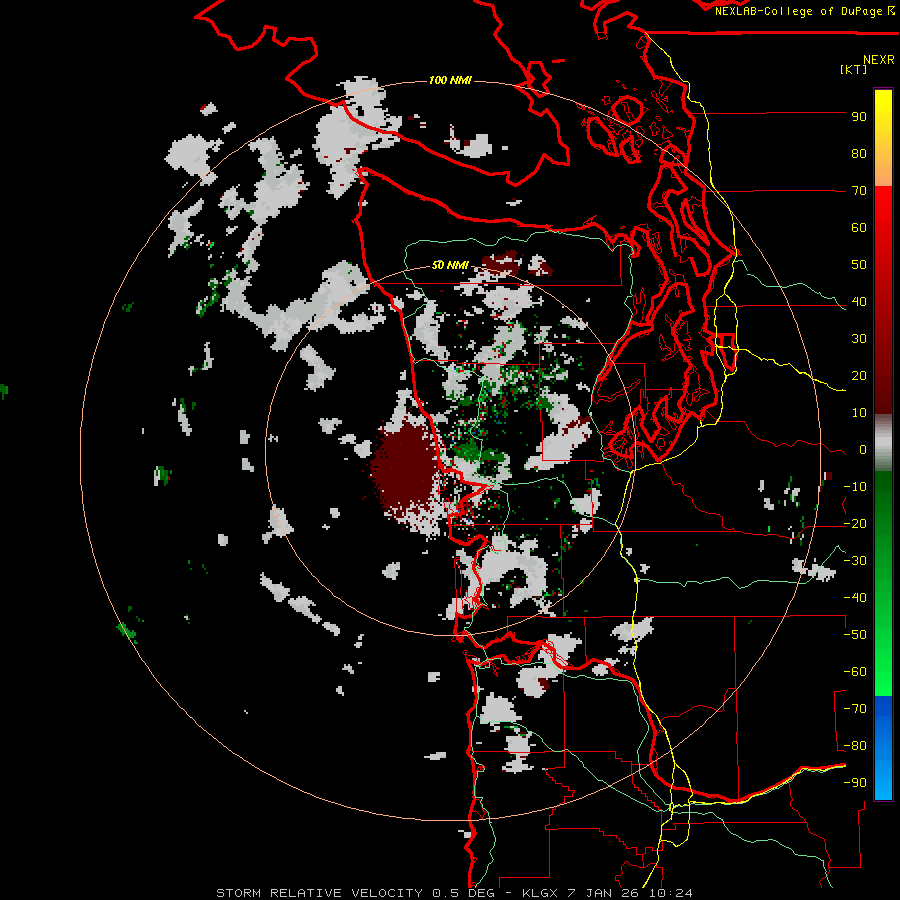Click the 20 value on the velocity scale

pyautogui.click(x=859, y=376)
